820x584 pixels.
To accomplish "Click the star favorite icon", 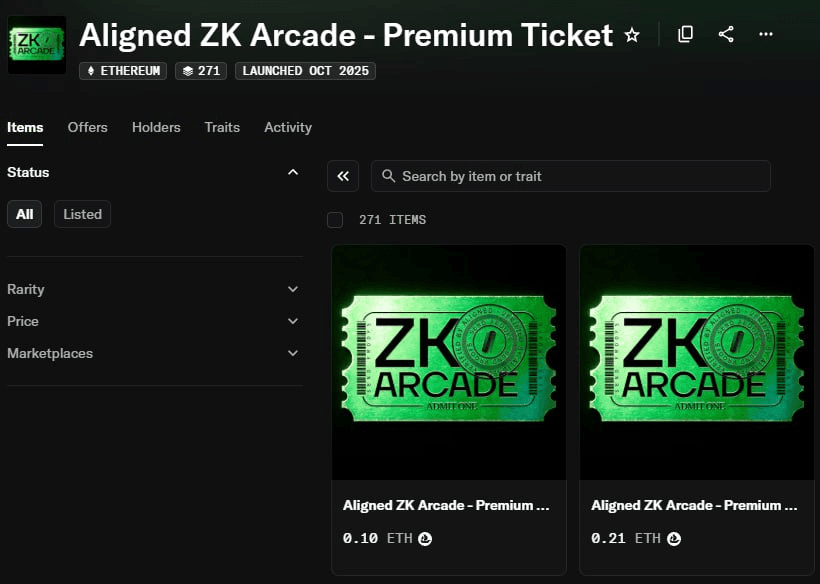I will 632,35.
